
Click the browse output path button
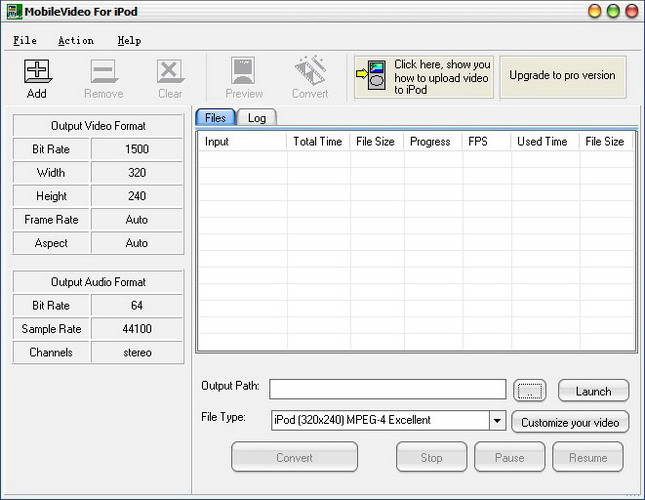(x=529, y=391)
